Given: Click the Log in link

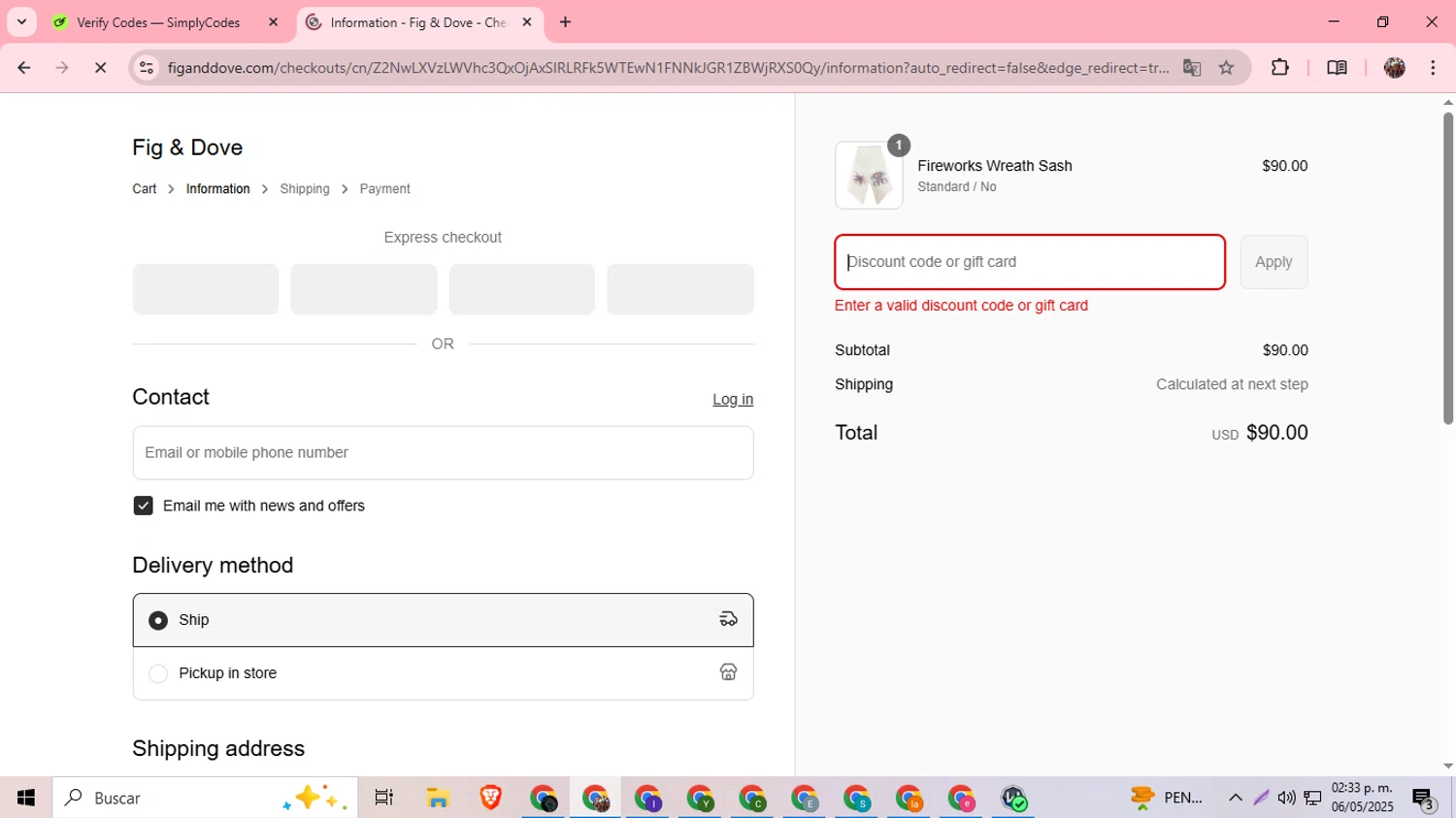Looking at the screenshot, I should tap(733, 400).
